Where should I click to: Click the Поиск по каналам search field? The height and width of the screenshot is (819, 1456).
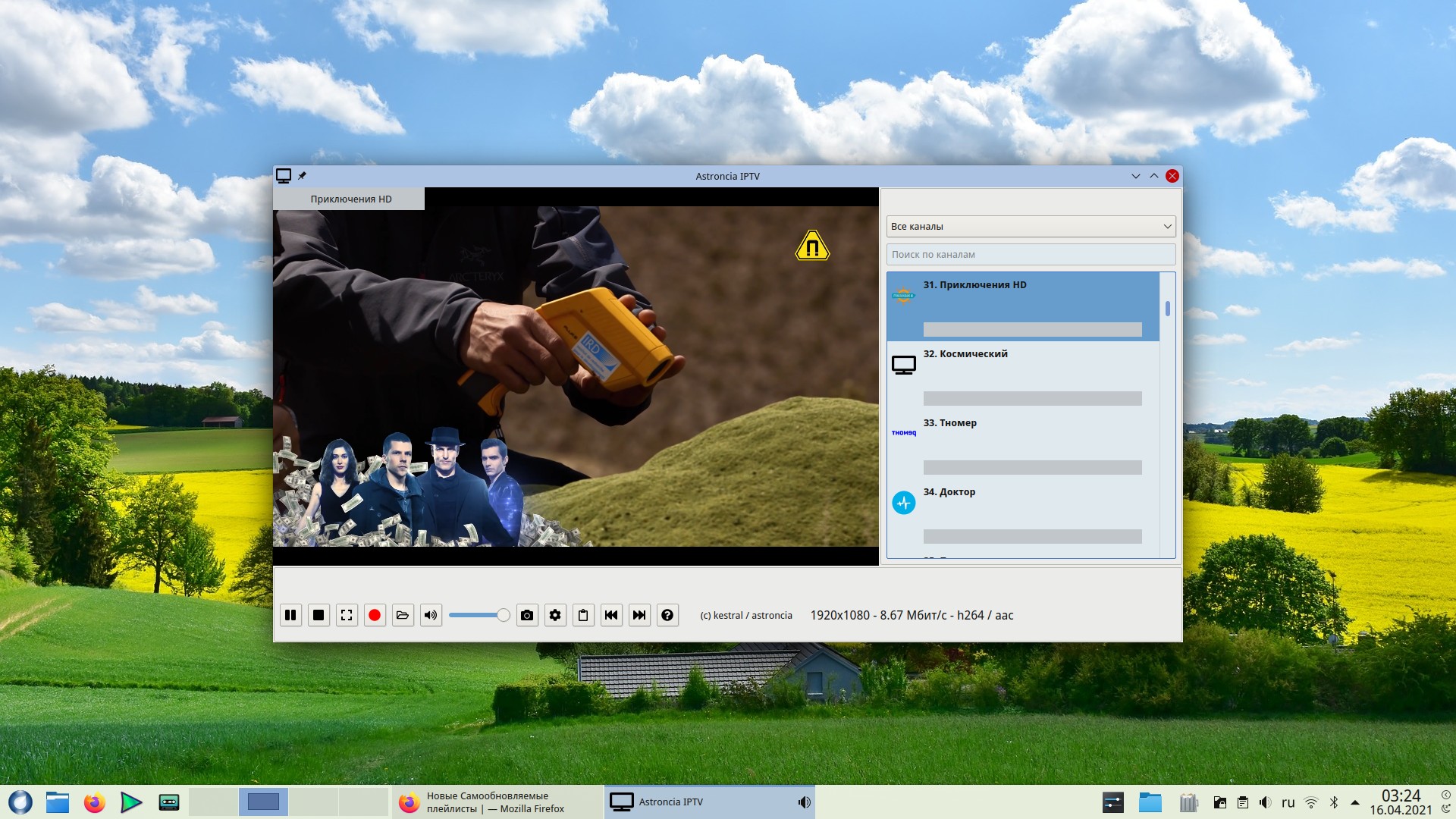(x=1031, y=254)
